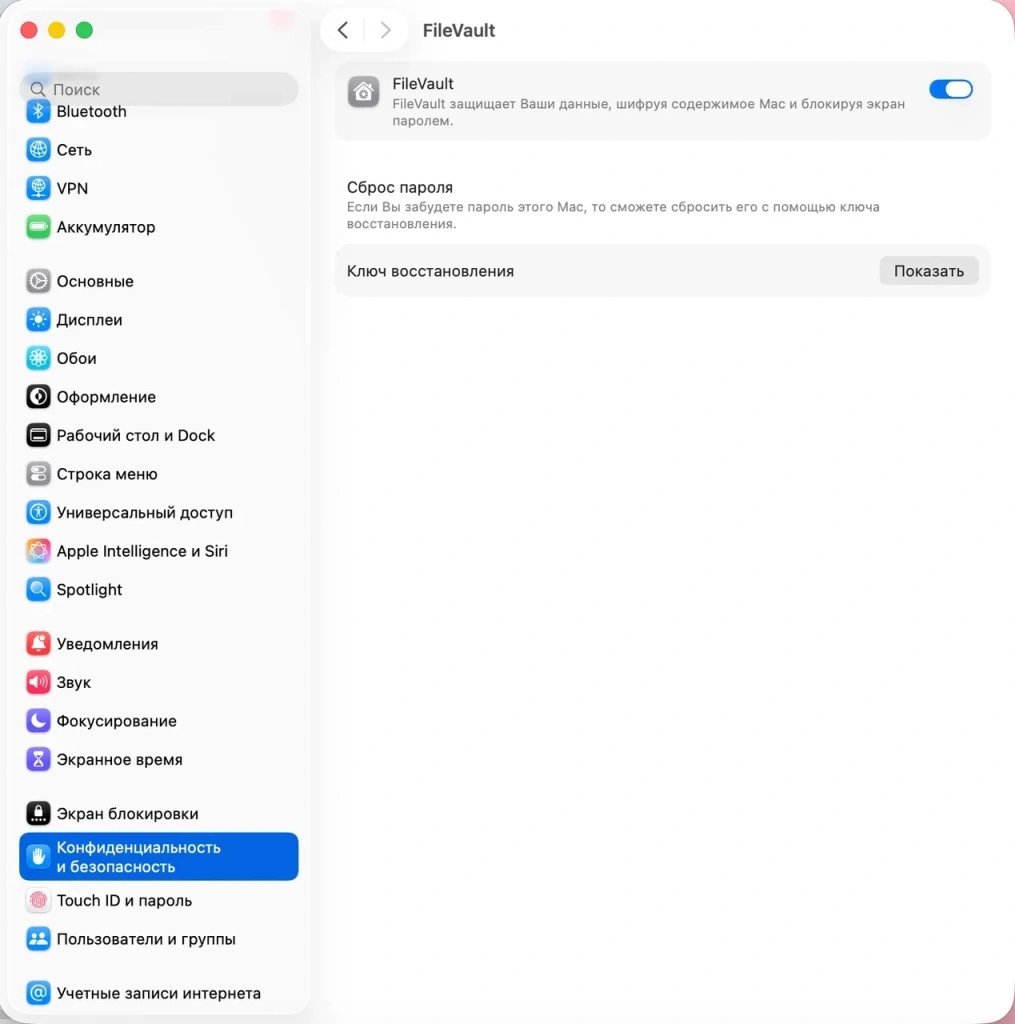Click the forward chevron button

click(385, 30)
